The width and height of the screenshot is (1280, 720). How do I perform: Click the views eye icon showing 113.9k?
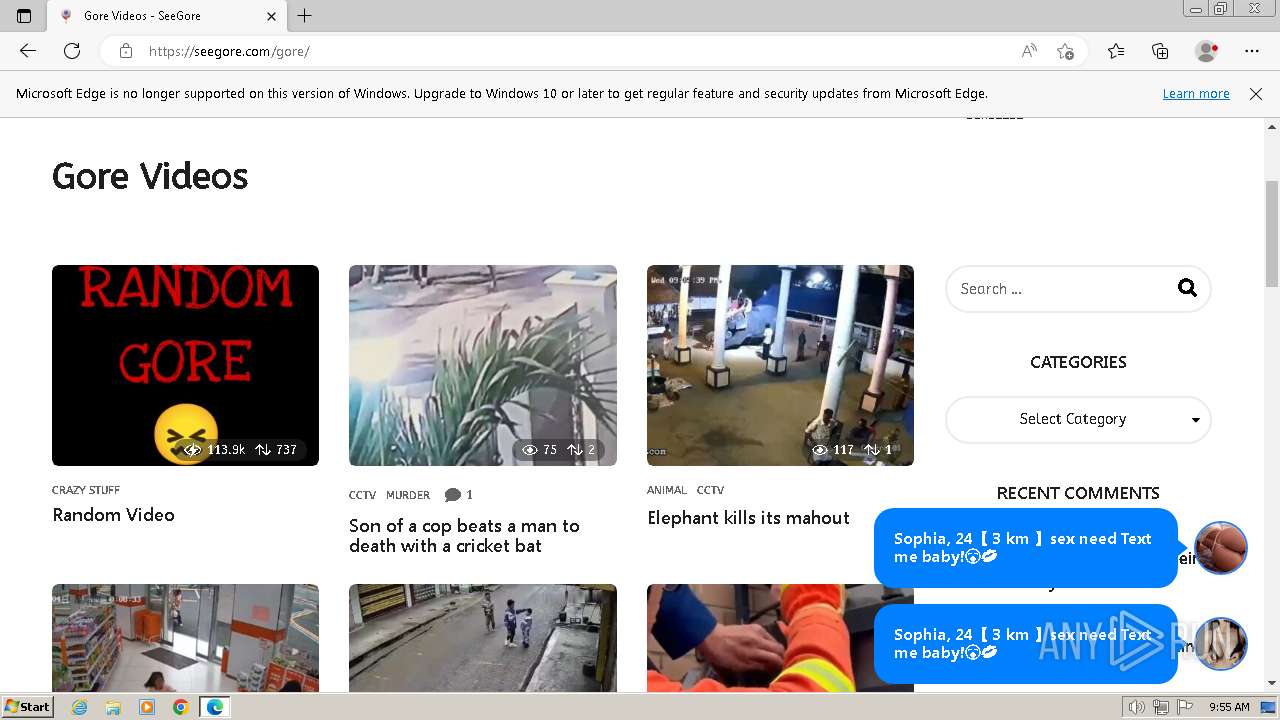coord(192,450)
